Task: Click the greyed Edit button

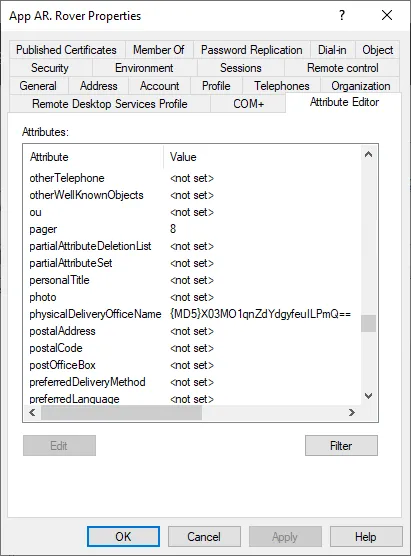Action: coord(59,445)
